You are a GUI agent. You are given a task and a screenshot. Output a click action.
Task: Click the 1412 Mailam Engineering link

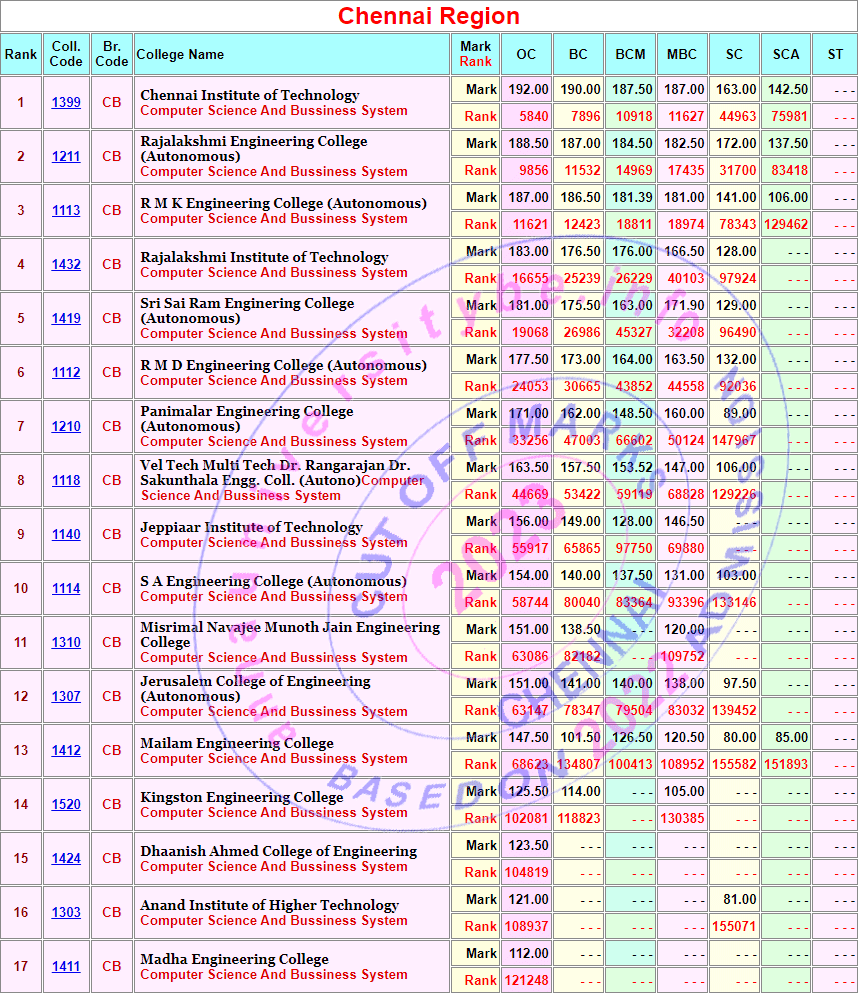pyautogui.click(x=66, y=751)
